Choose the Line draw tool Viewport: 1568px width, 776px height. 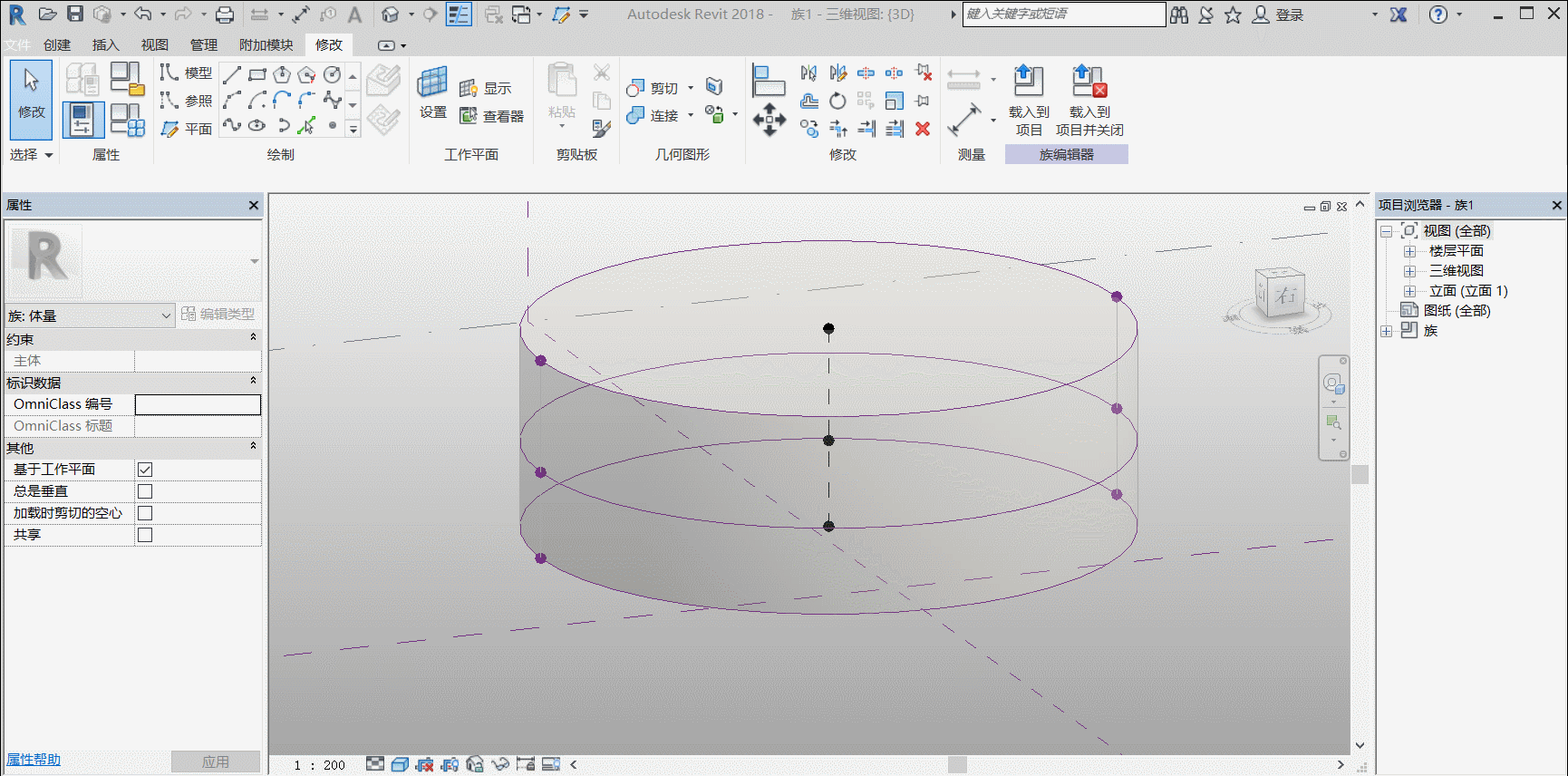232,74
